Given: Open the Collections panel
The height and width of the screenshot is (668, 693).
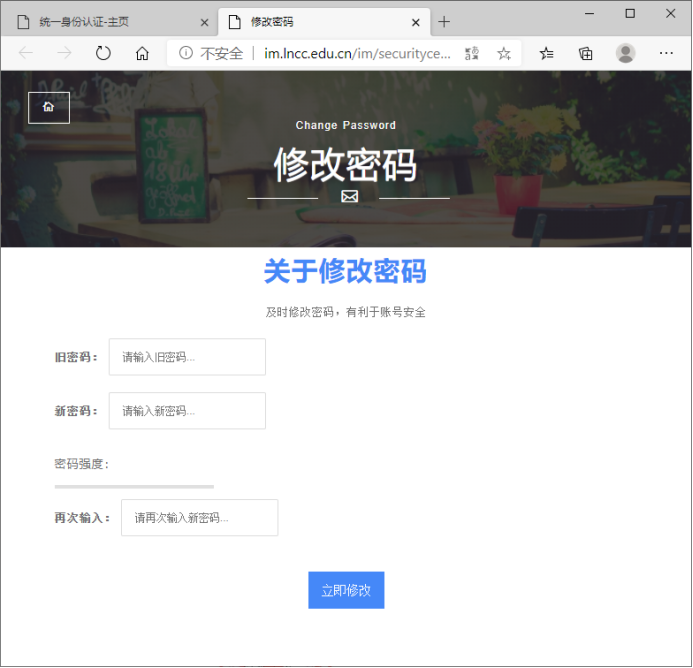Looking at the screenshot, I should point(586,53).
